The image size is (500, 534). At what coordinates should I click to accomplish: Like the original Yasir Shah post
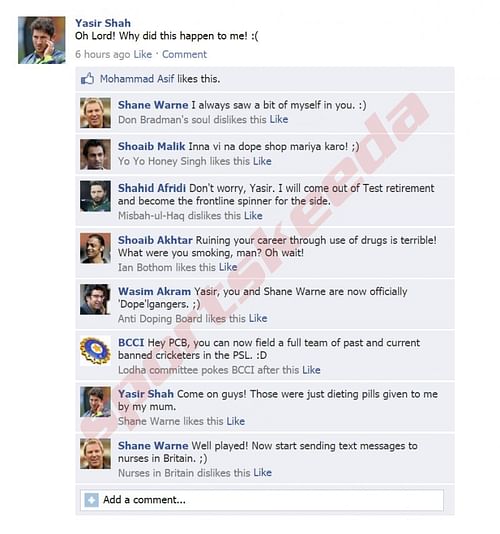click(143, 54)
